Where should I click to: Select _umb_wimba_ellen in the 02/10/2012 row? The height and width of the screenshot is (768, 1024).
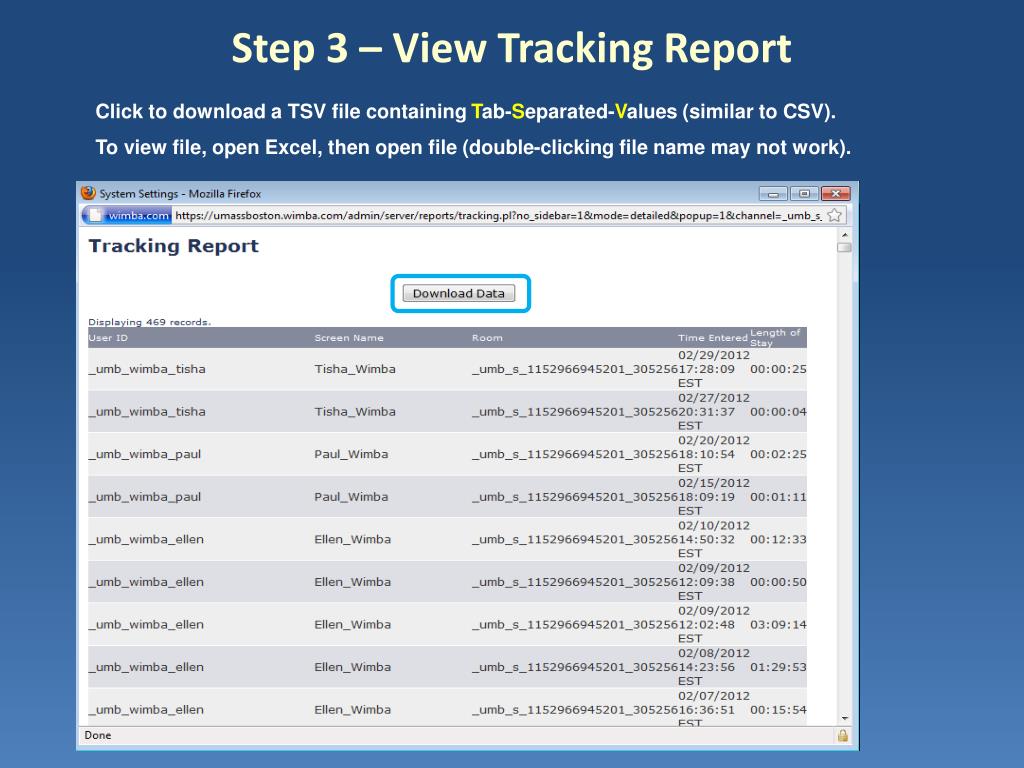click(146, 539)
